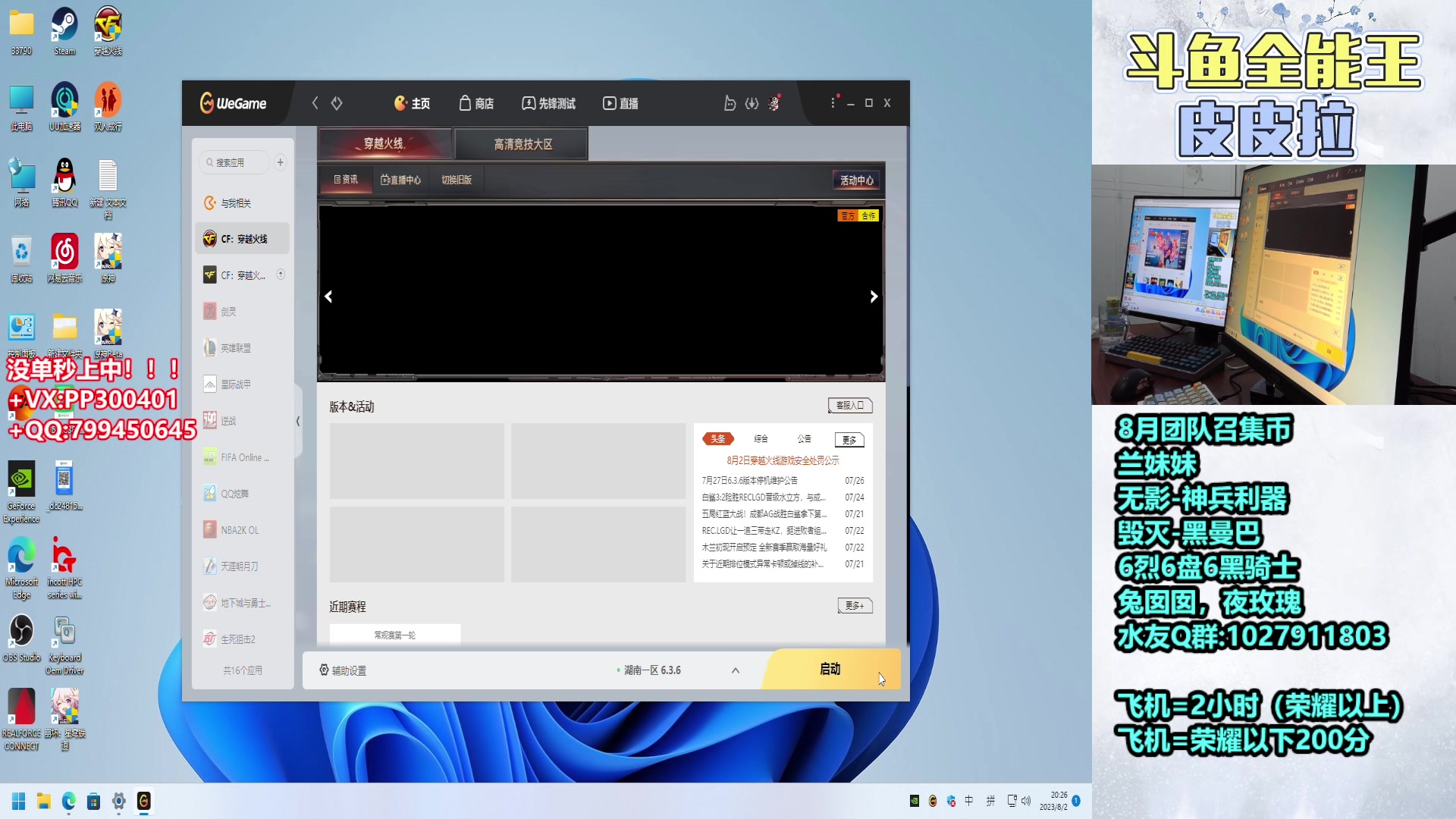Open Settings gear in the taskbar
1456x819 pixels.
[118, 802]
